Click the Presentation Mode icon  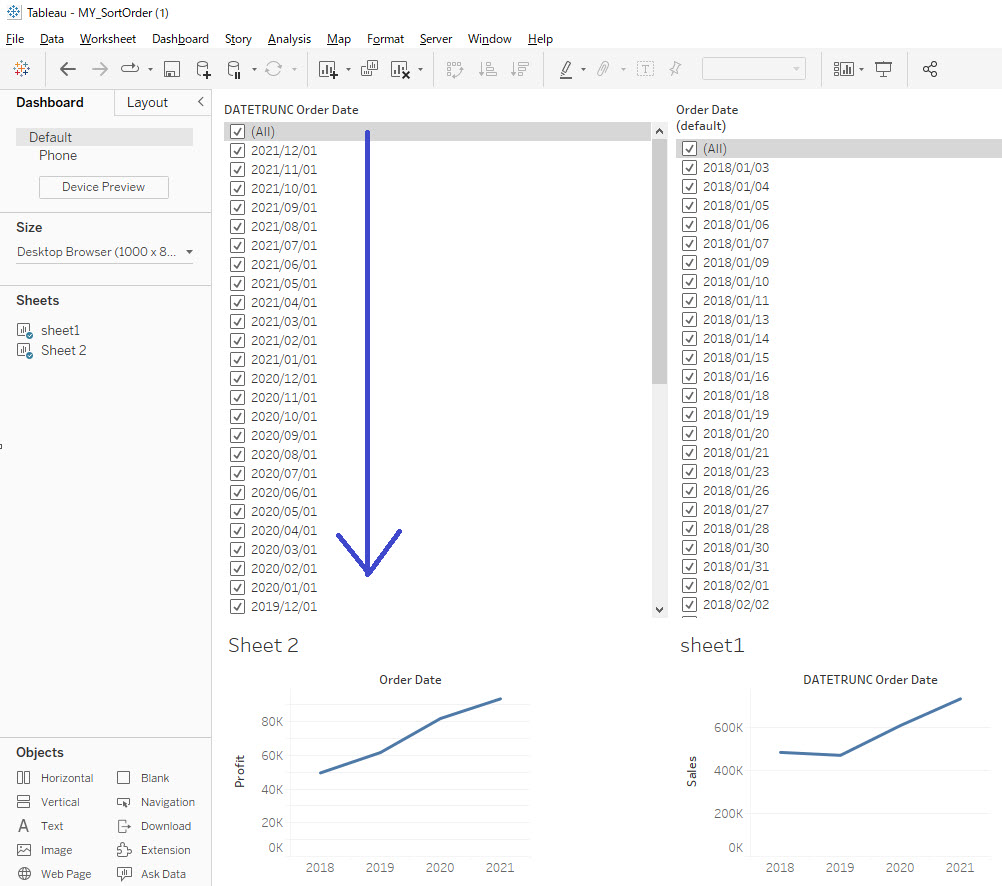[x=883, y=69]
